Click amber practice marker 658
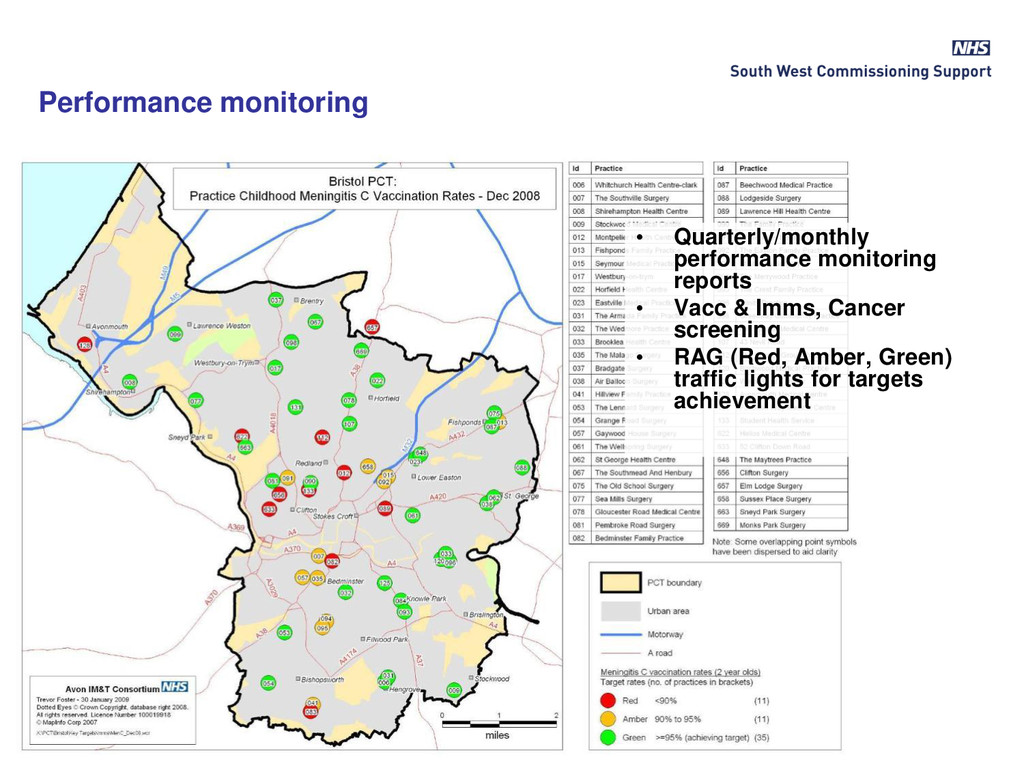The width and height of the screenshot is (1024, 768). [368, 466]
